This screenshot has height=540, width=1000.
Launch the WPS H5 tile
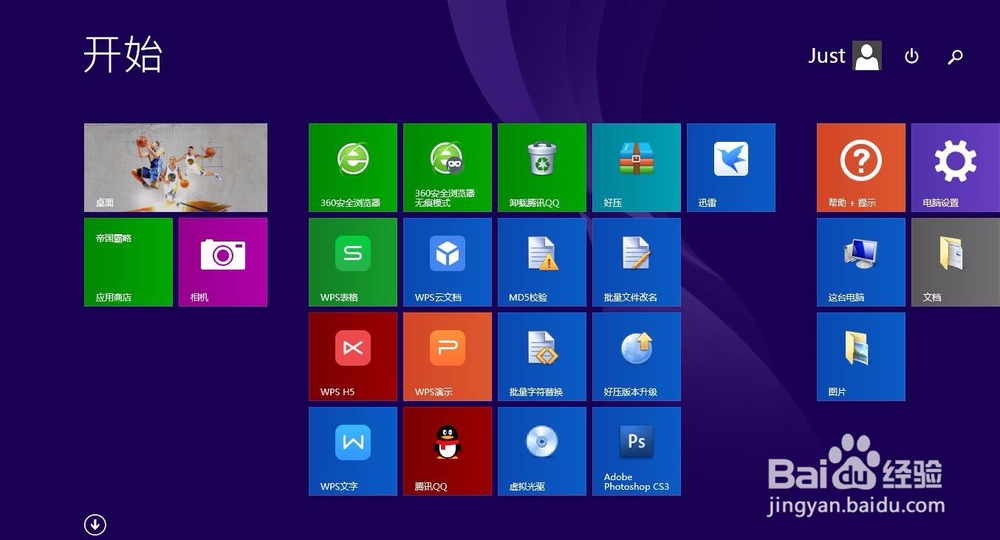(353, 356)
